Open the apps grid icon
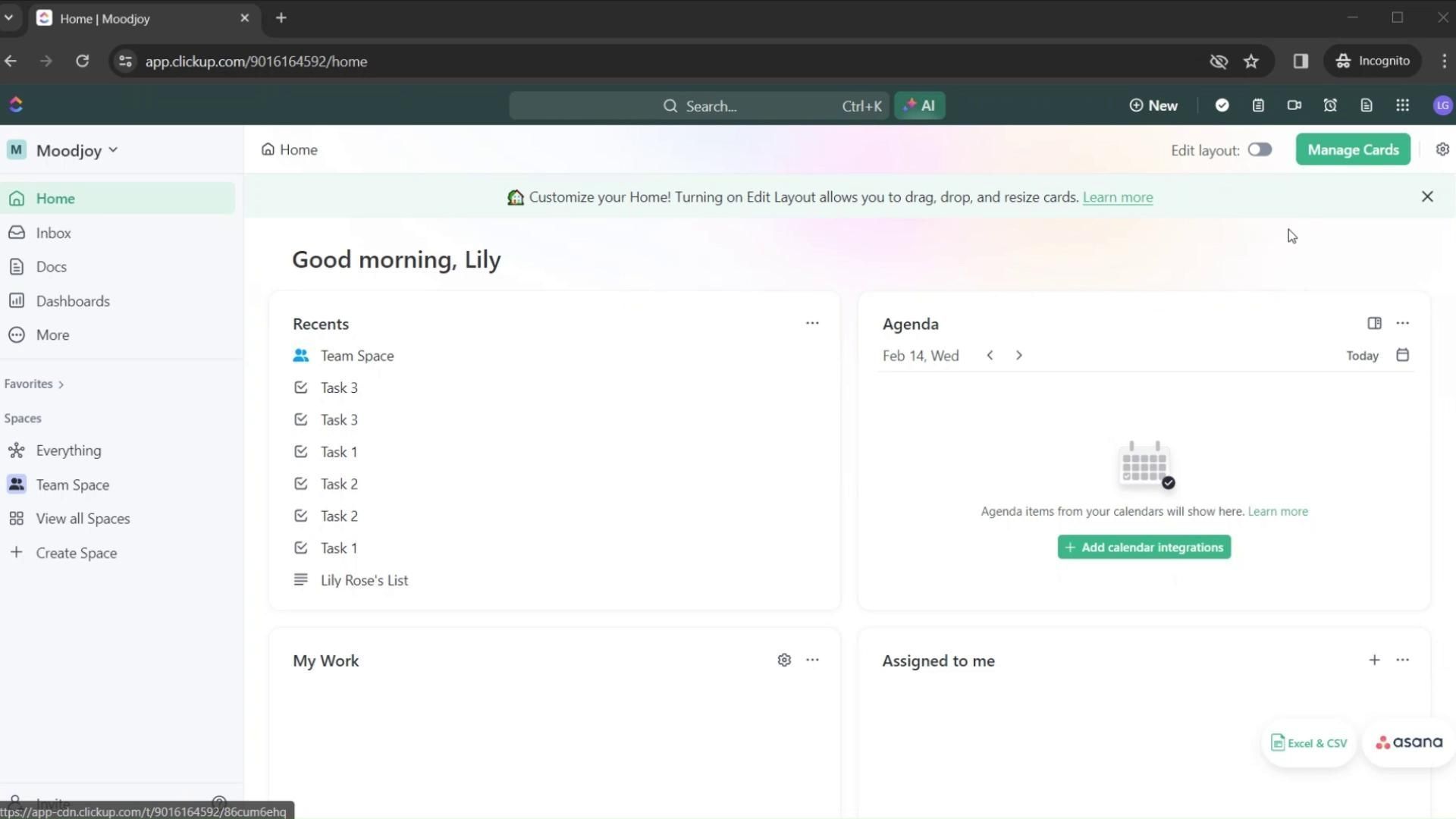Viewport: 1456px width, 819px height. [1402, 105]
